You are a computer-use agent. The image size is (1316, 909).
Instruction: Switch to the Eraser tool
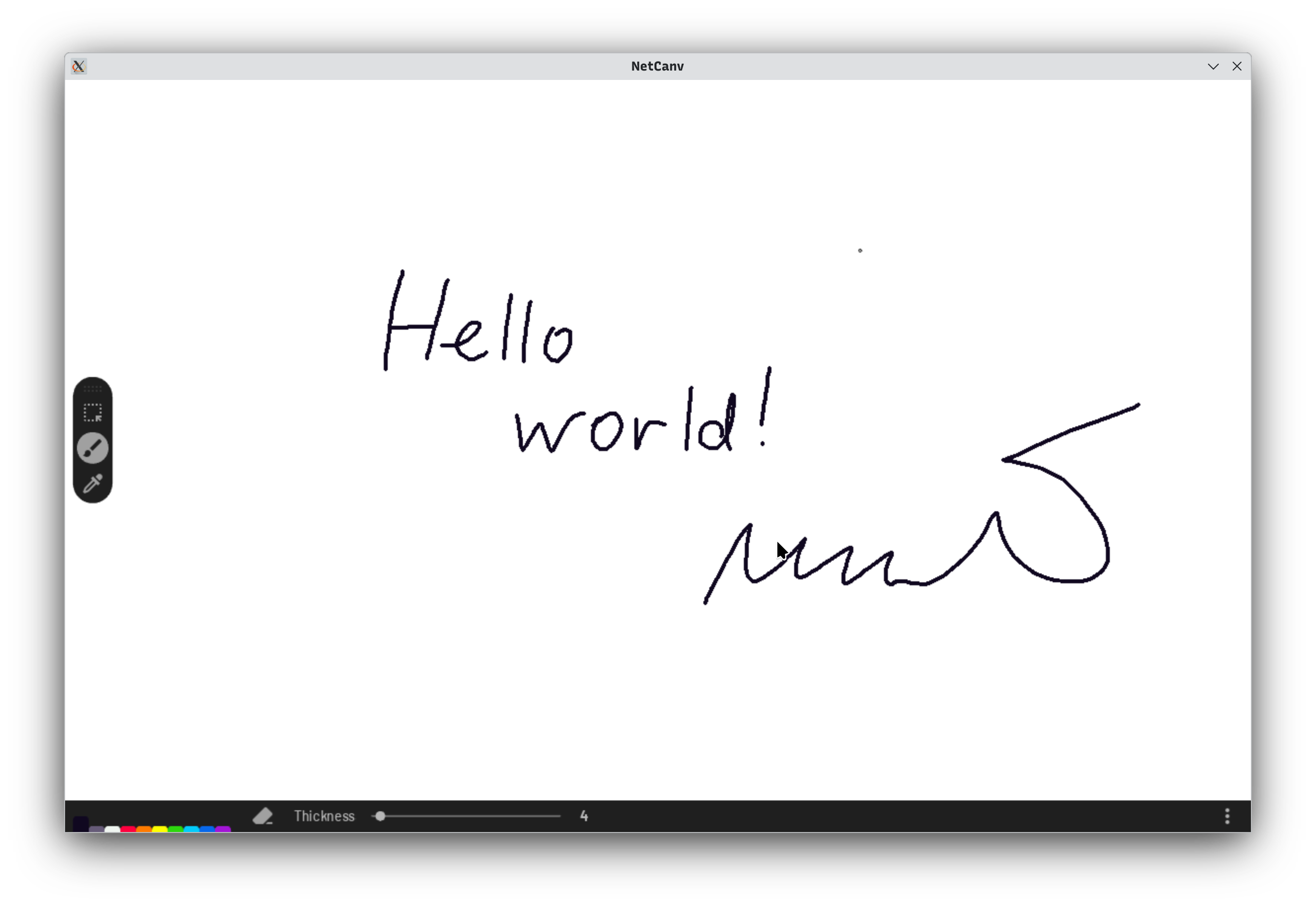pyautogui.click(x=262, y=816)
